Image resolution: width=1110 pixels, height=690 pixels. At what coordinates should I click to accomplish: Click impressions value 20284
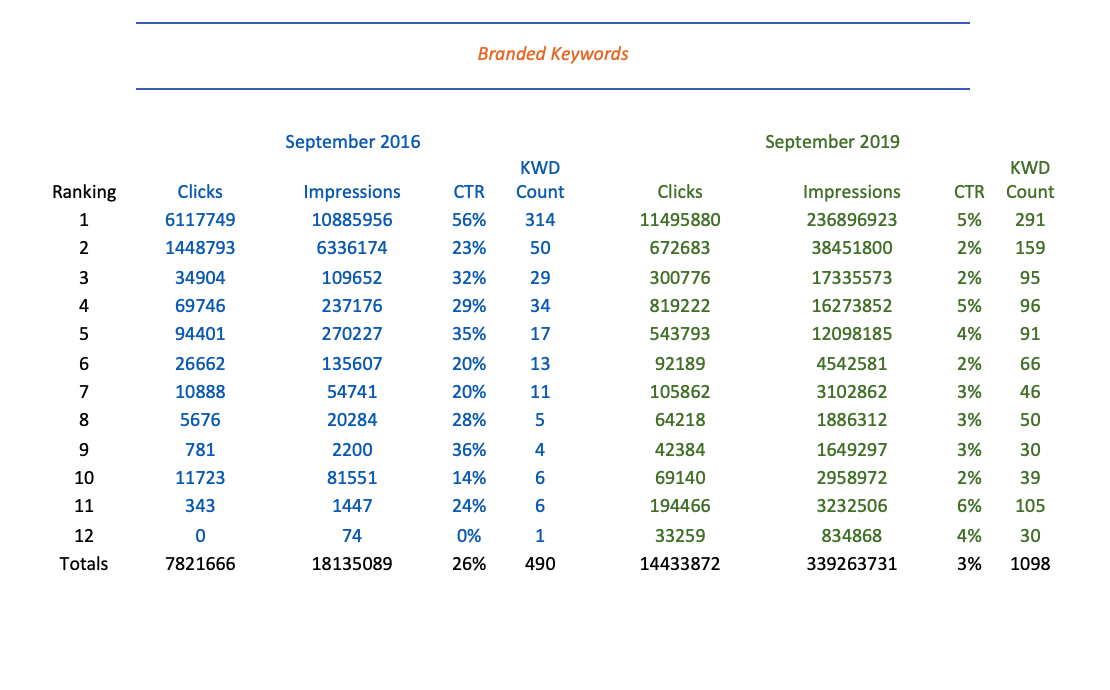[x=352, y=420]
